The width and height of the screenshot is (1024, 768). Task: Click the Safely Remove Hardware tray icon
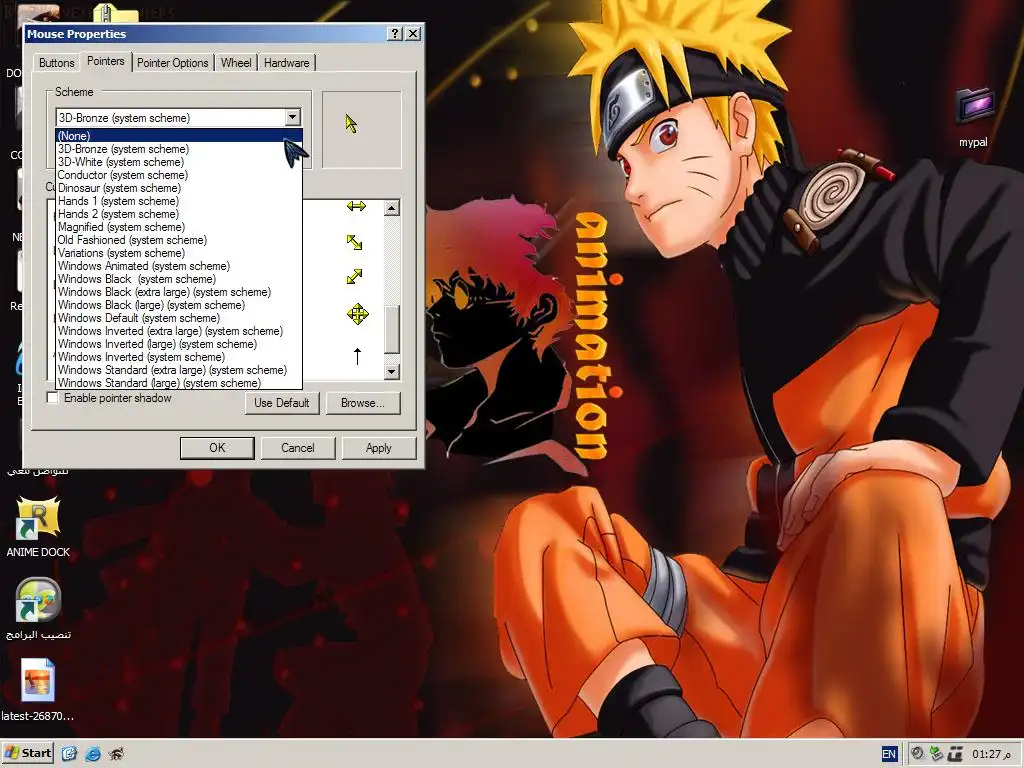(x=936, y=754)
